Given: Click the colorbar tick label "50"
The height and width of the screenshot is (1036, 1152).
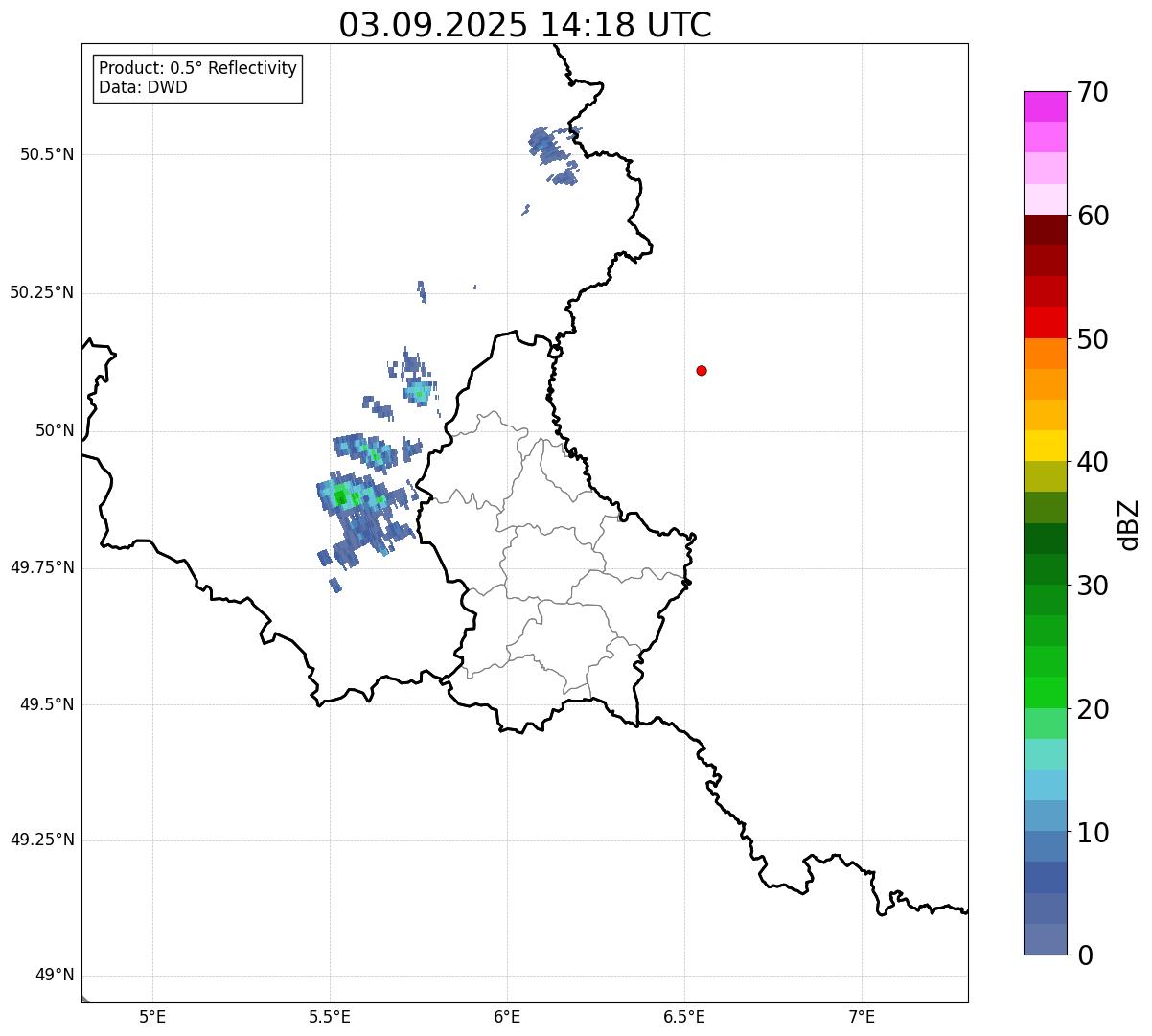Looking at the screenshot, I should point(1093,339).
